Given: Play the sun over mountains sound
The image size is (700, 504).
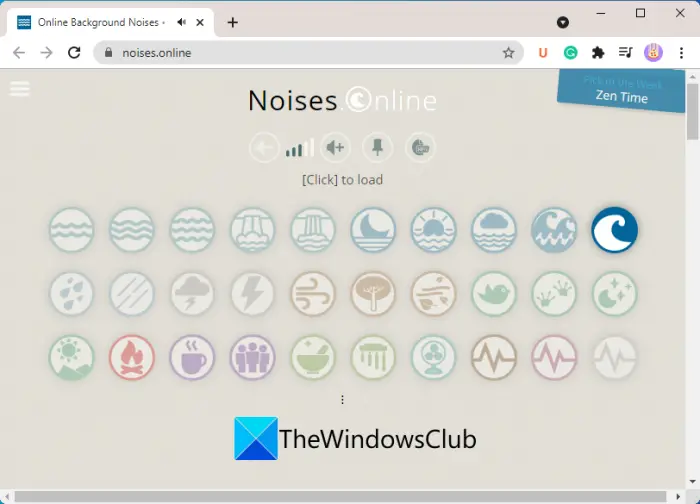Looking at the screenshot, I should click(x=71, y=357).
